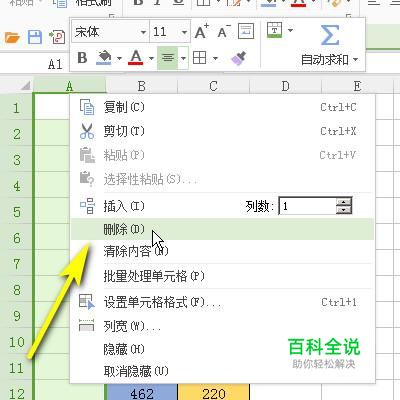Click the merge cells icon in mini toolbar
Viewport: 400px width, 400px height.
274,30
